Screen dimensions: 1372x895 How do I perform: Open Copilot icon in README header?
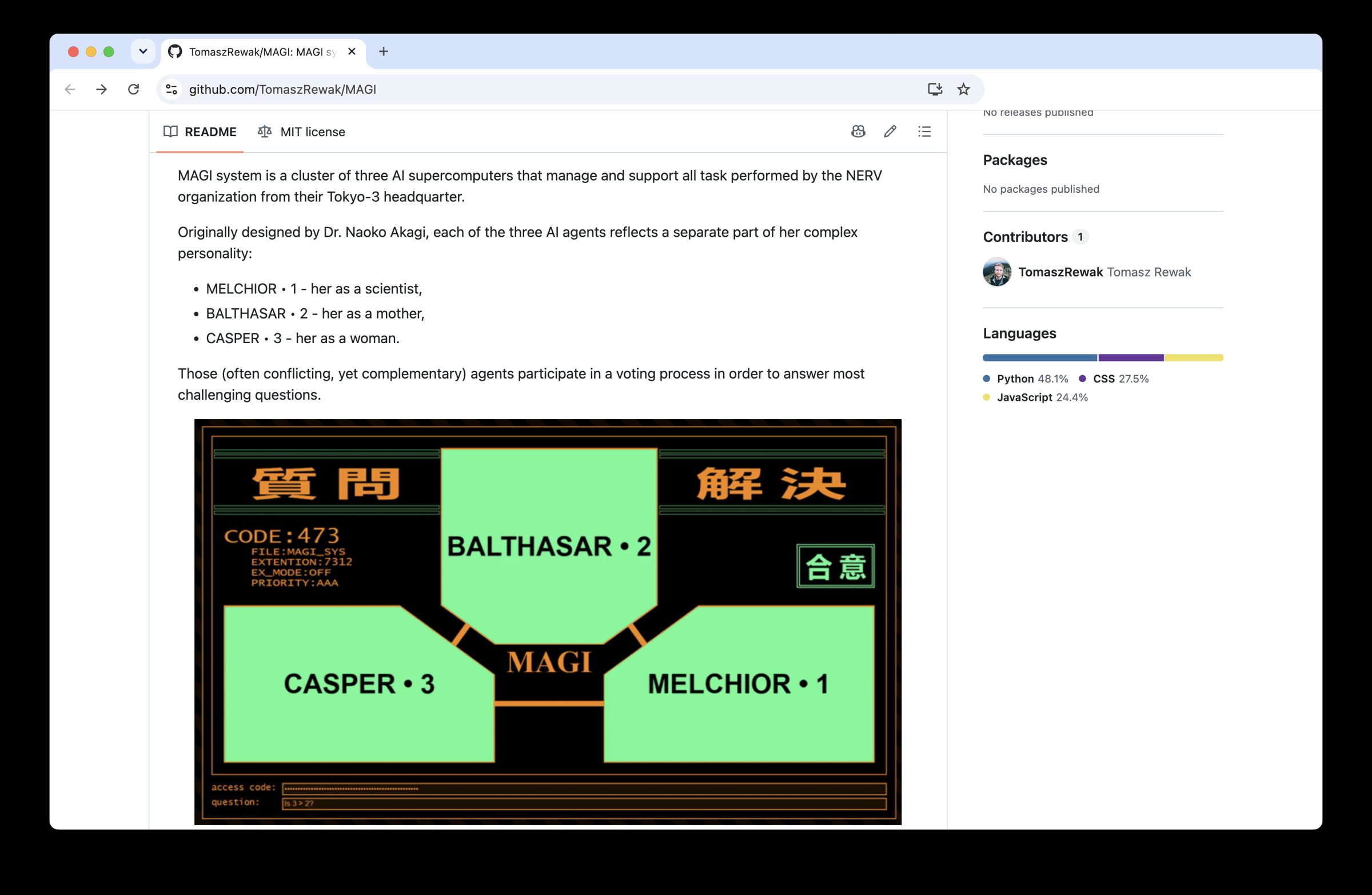(x=858, y=132)
